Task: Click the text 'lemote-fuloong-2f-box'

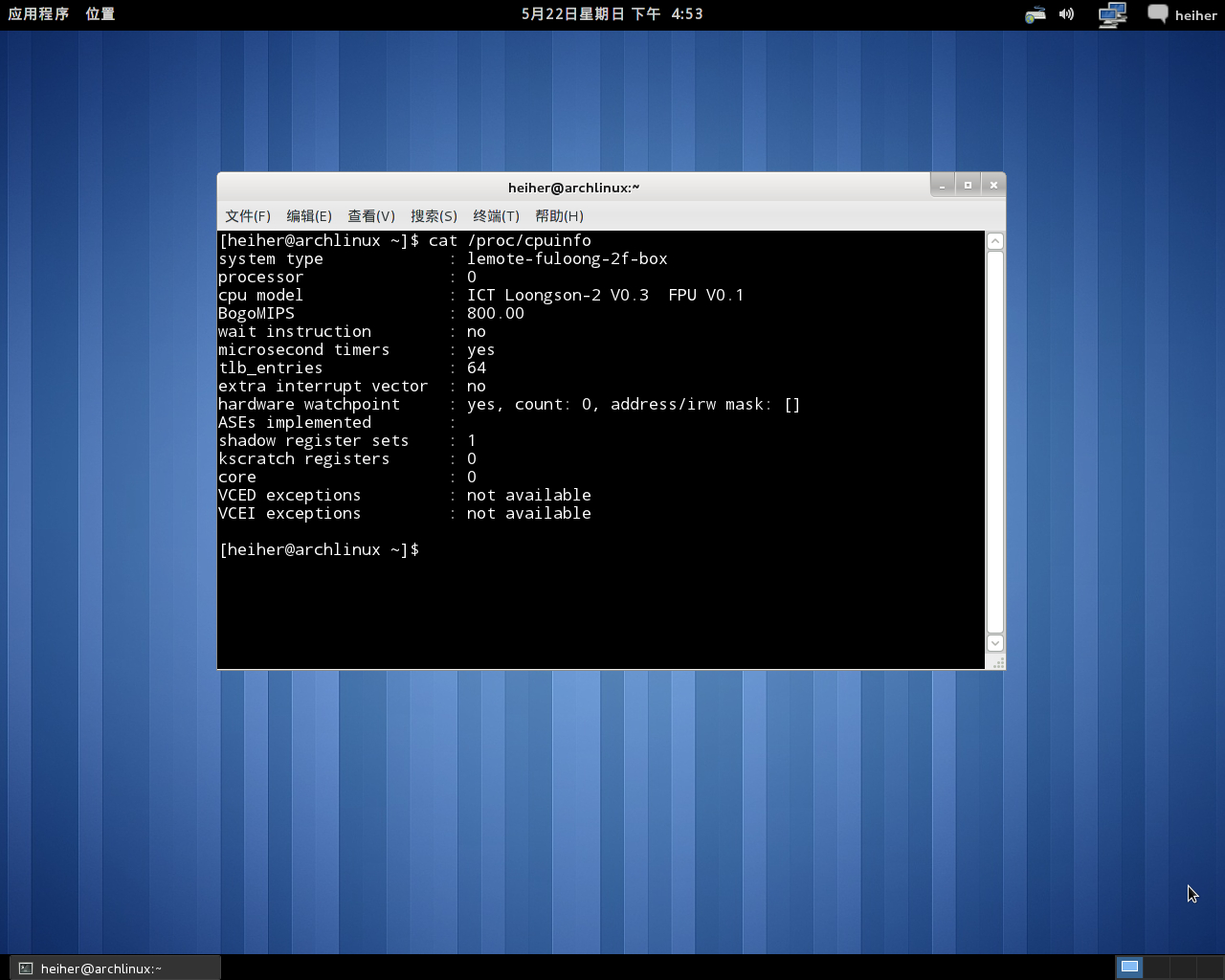Action: 568,258
